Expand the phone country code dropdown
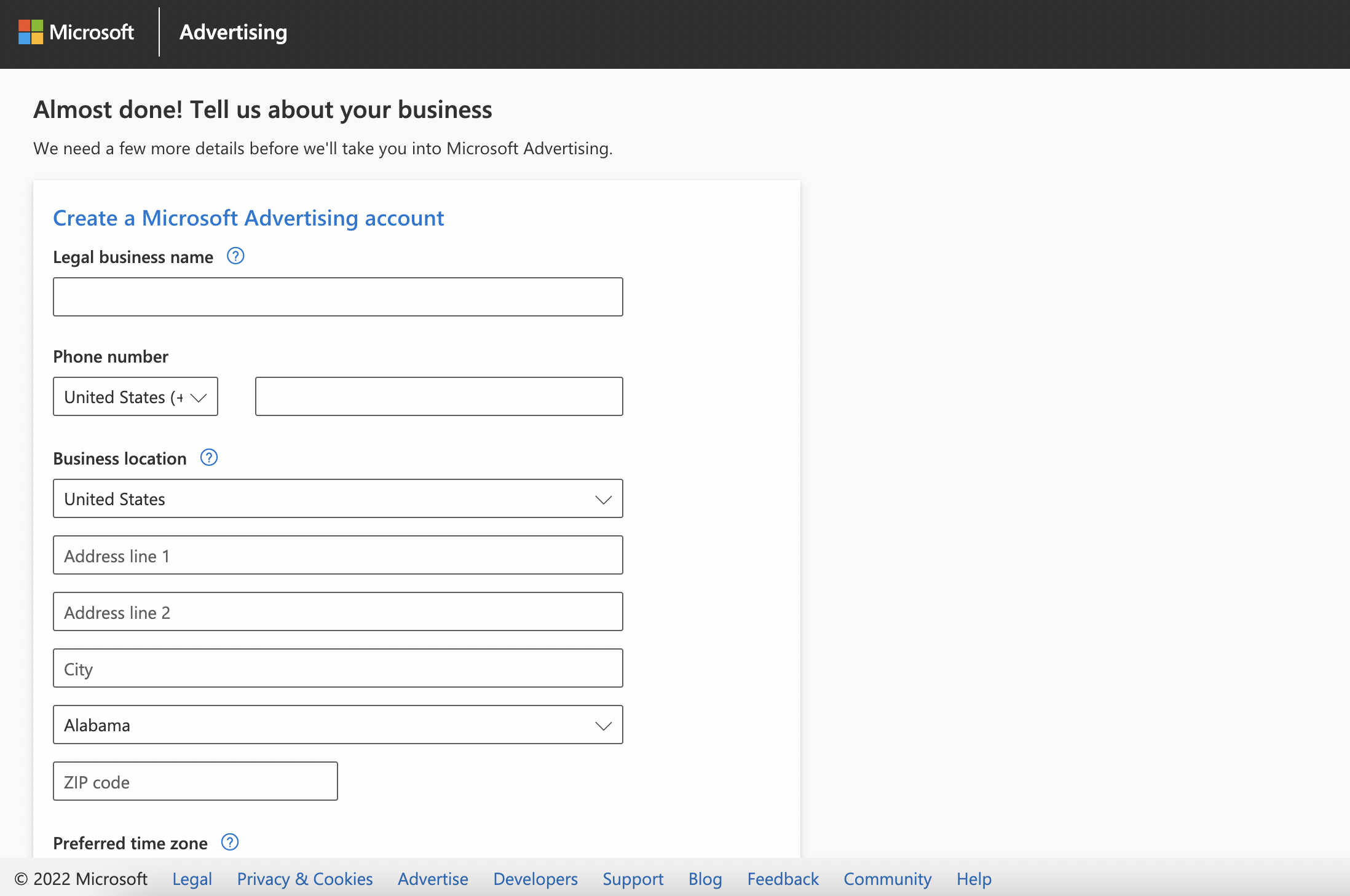This screenshot has height=896, width=1350. (x=135, y=396)
